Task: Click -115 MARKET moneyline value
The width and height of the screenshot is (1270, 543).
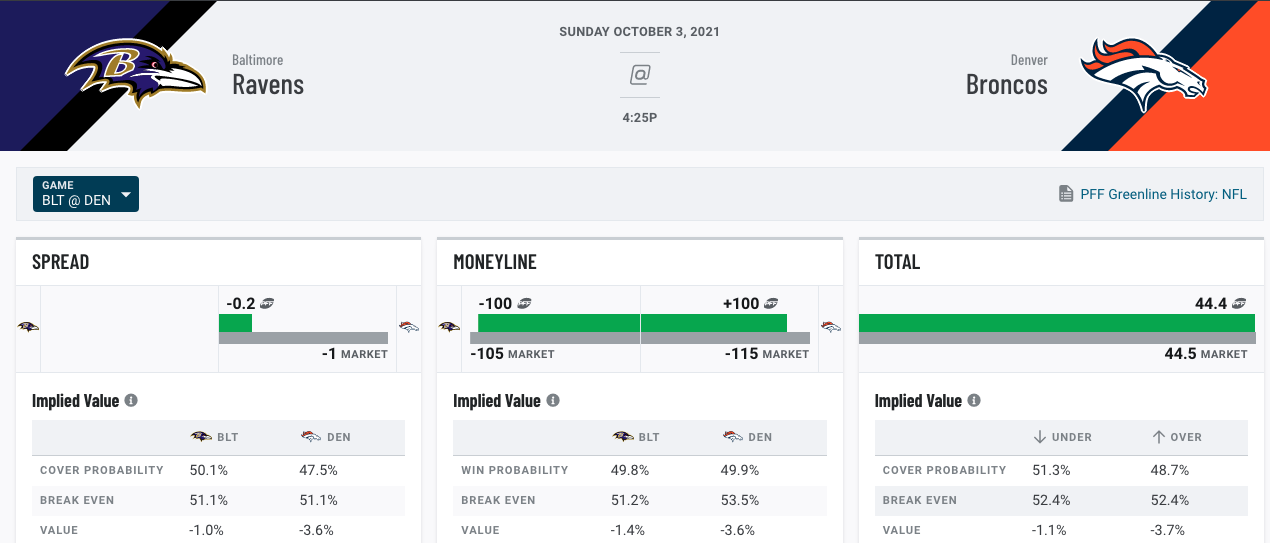Action: tap(767, 354)
